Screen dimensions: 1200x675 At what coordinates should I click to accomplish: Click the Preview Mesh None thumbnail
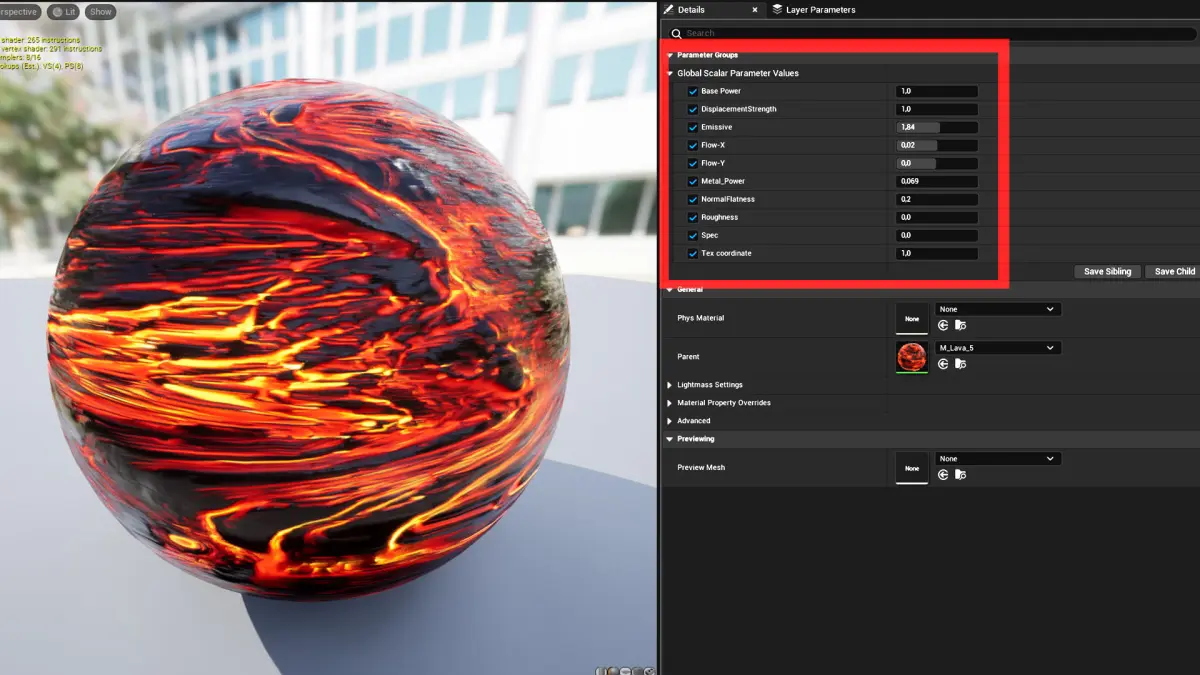pyautogui.click(x=912, y=468)
